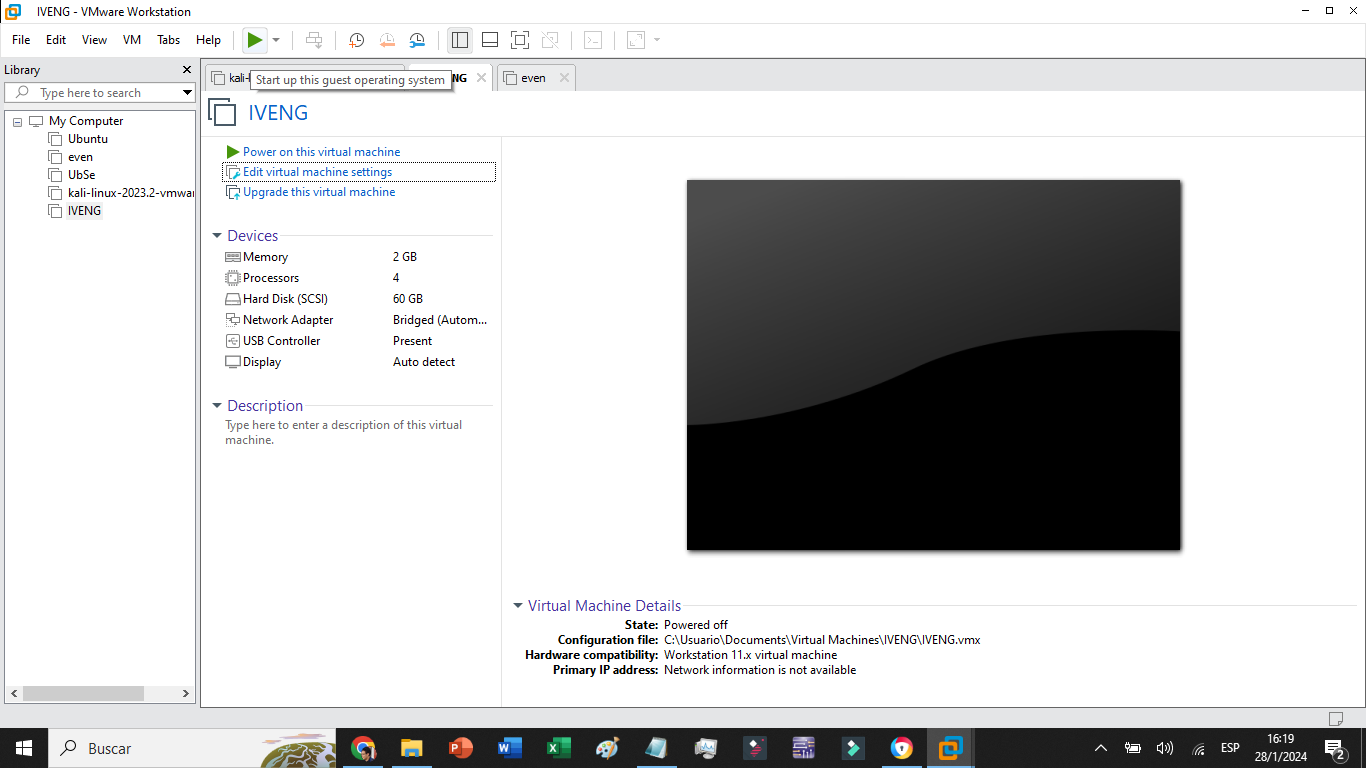Open stretch guest dropdown arrow

pyautogui.click(x=657, y=40)
